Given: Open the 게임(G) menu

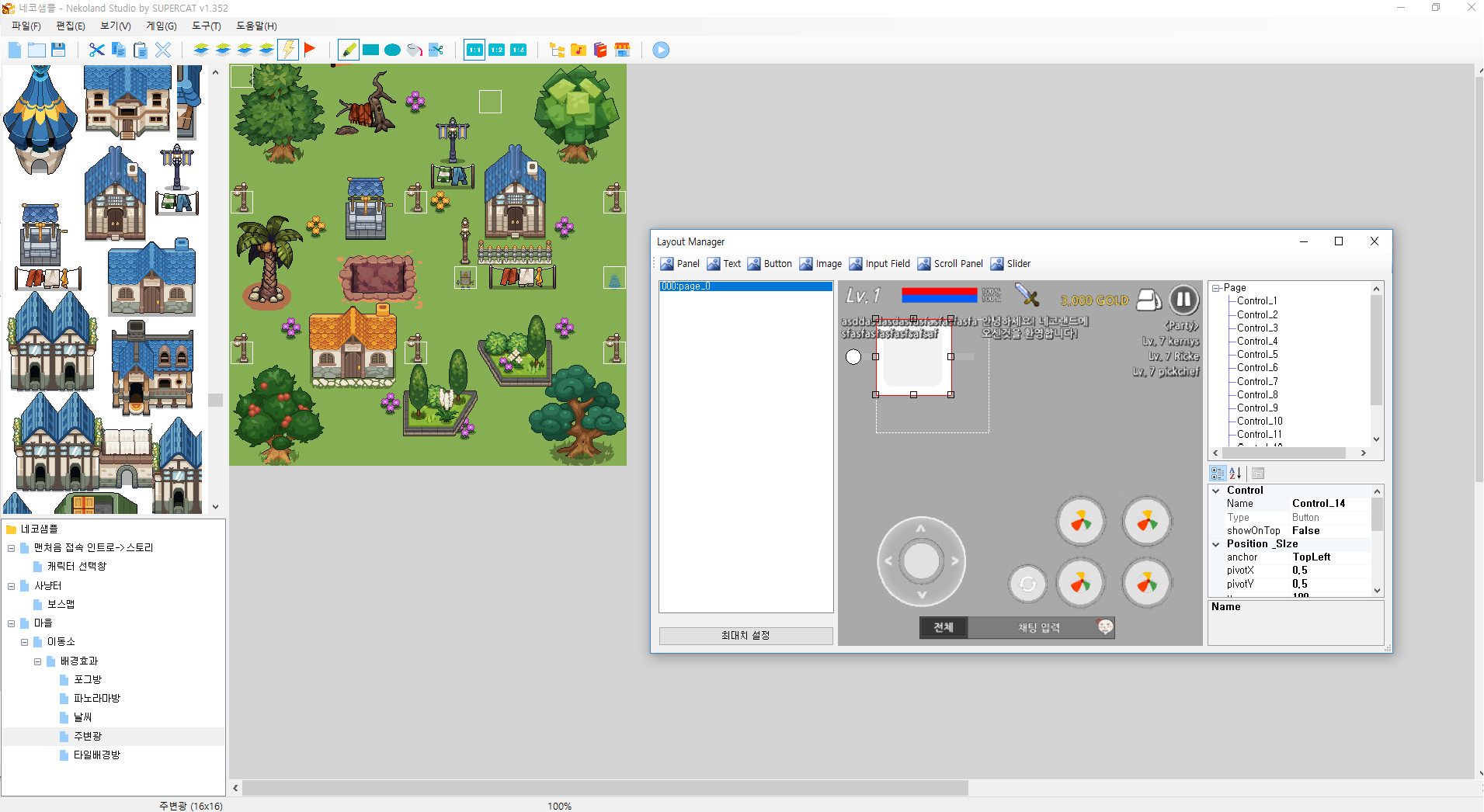Looking at the screenshot, I should point(161,26).
